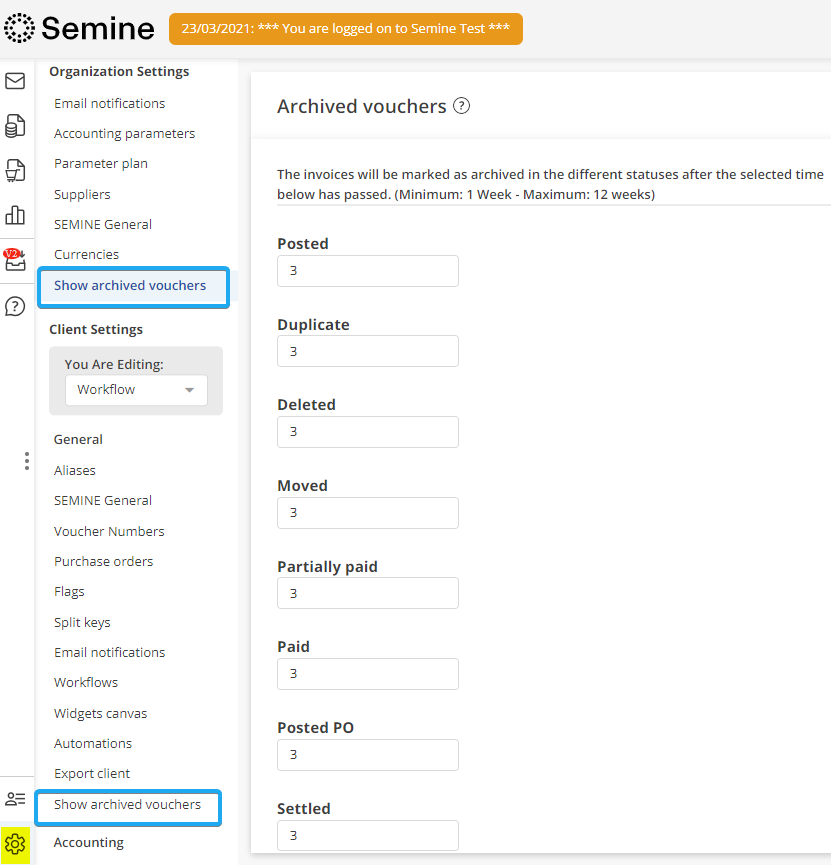Open the shopping cart document icon
Viewport: 831px width, 865px height.
click(x=15, y=170)
